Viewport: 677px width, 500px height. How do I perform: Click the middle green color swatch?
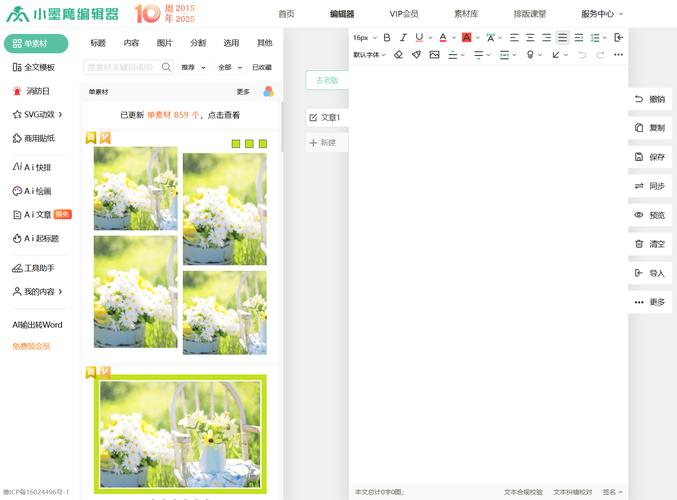(249, 143)
